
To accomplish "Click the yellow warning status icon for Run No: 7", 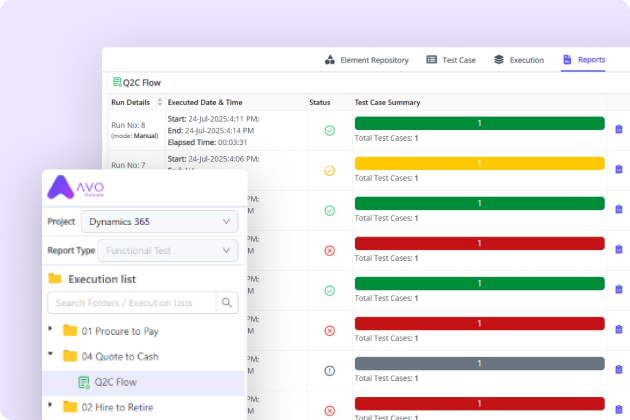I will (329, 171).
